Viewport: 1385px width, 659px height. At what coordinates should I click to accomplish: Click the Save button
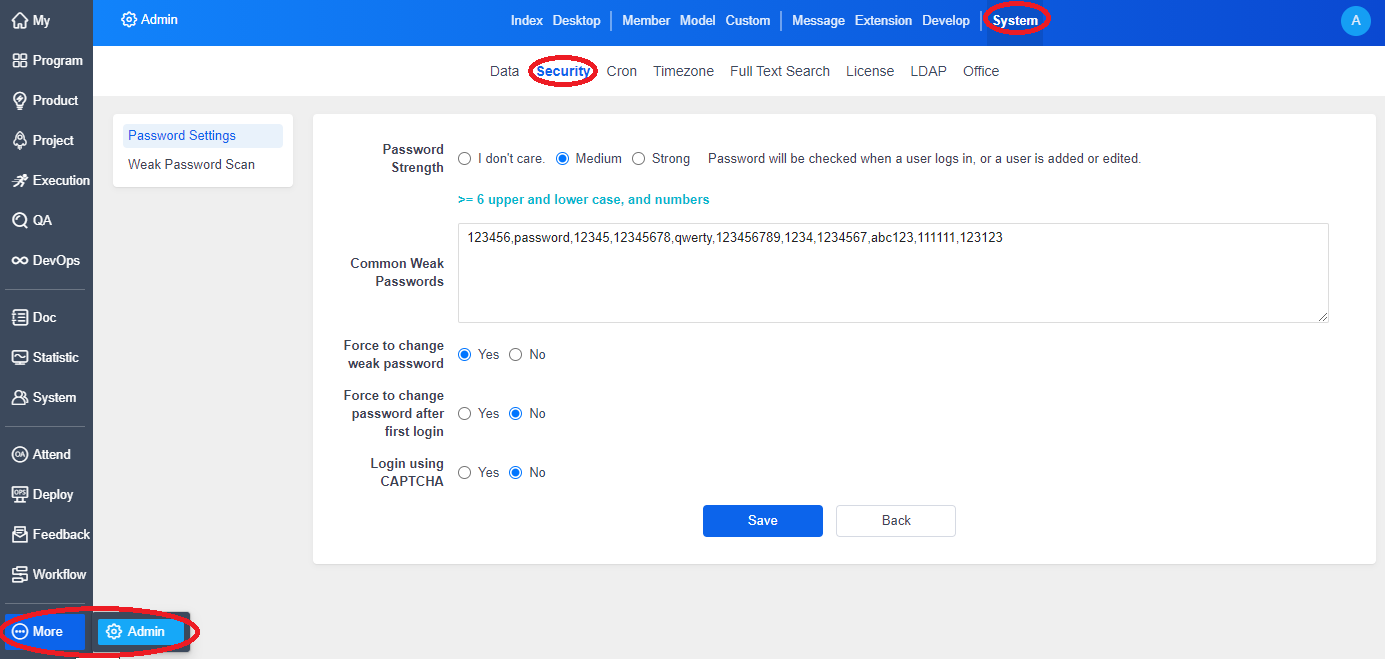point(762,520)
